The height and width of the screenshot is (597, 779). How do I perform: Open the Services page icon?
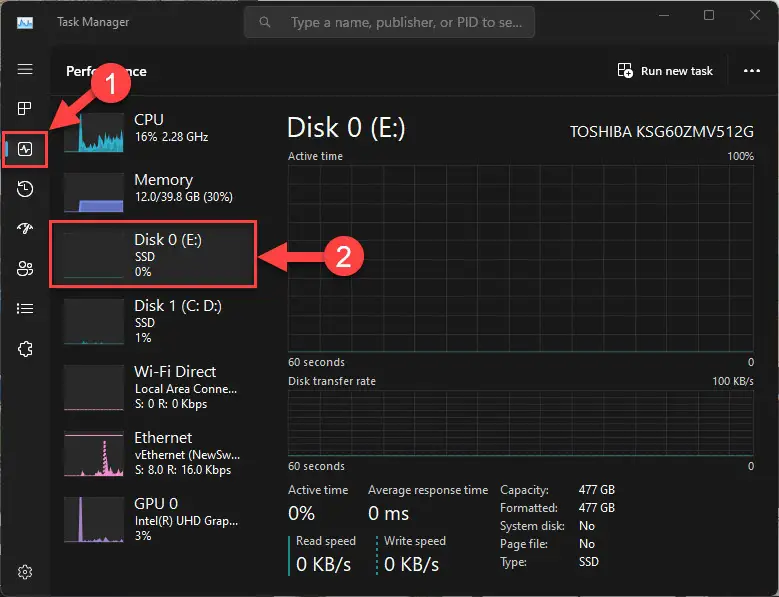[x=25, y=349]
